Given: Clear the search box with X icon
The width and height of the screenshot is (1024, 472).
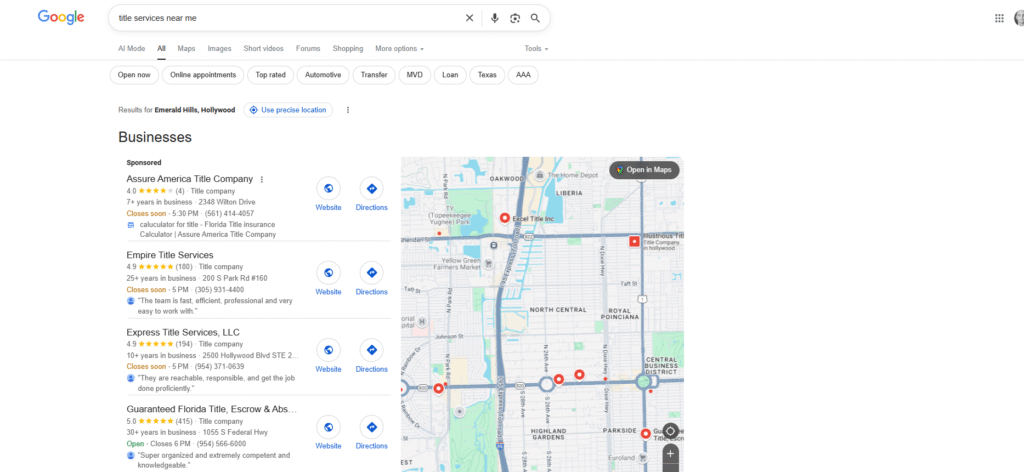Looking at the screenshot, I should [469, 18].
